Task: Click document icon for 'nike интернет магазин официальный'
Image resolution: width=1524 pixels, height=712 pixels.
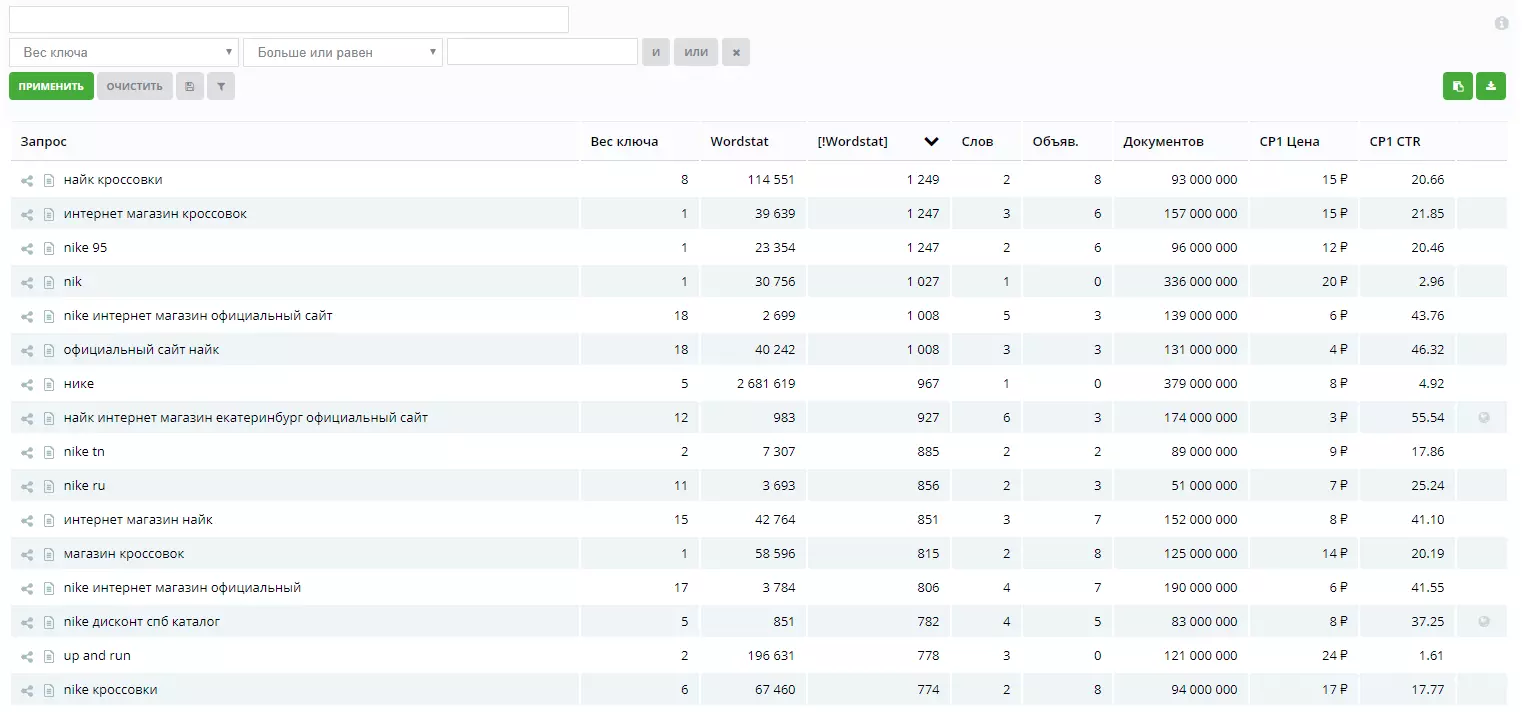Action: (48, 588)
